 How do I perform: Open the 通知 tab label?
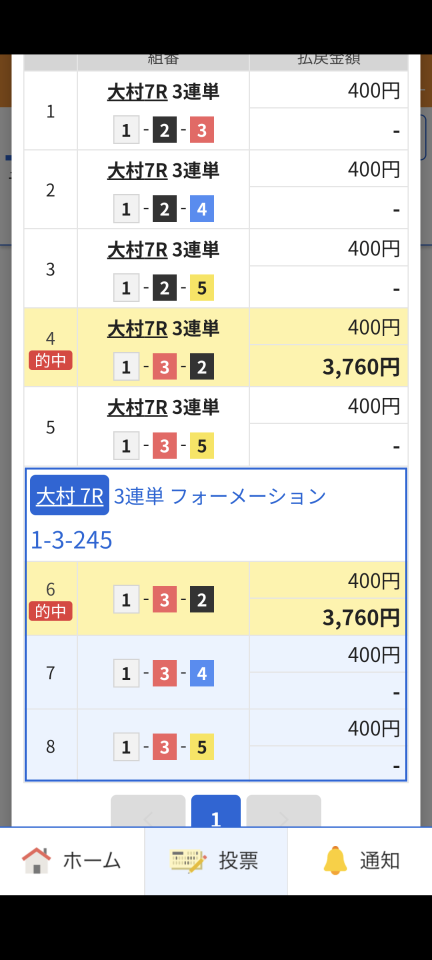[x=380, y=861]
